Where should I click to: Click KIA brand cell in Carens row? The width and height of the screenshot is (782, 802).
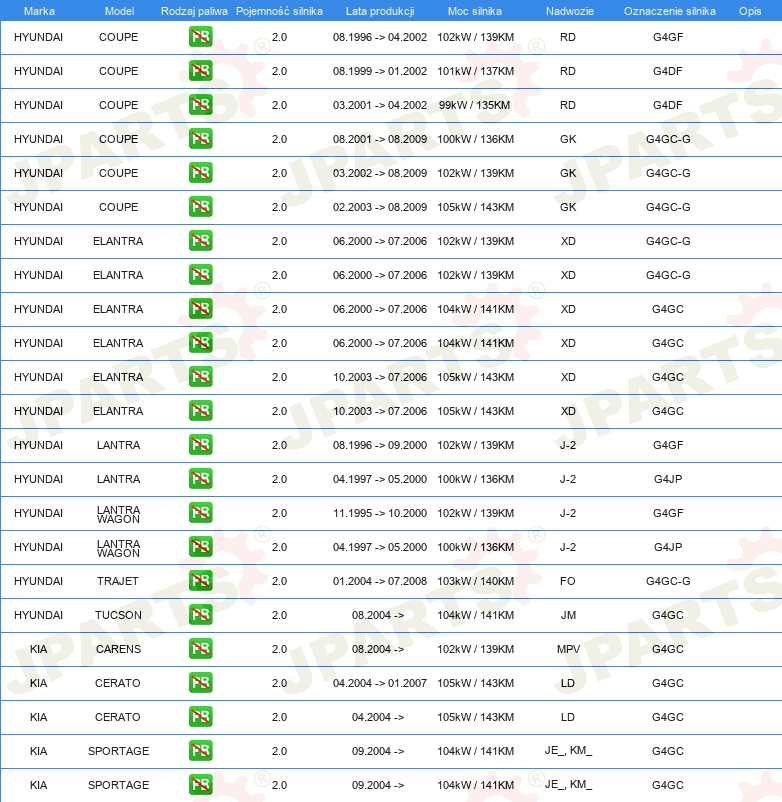(x=38, y=649)
